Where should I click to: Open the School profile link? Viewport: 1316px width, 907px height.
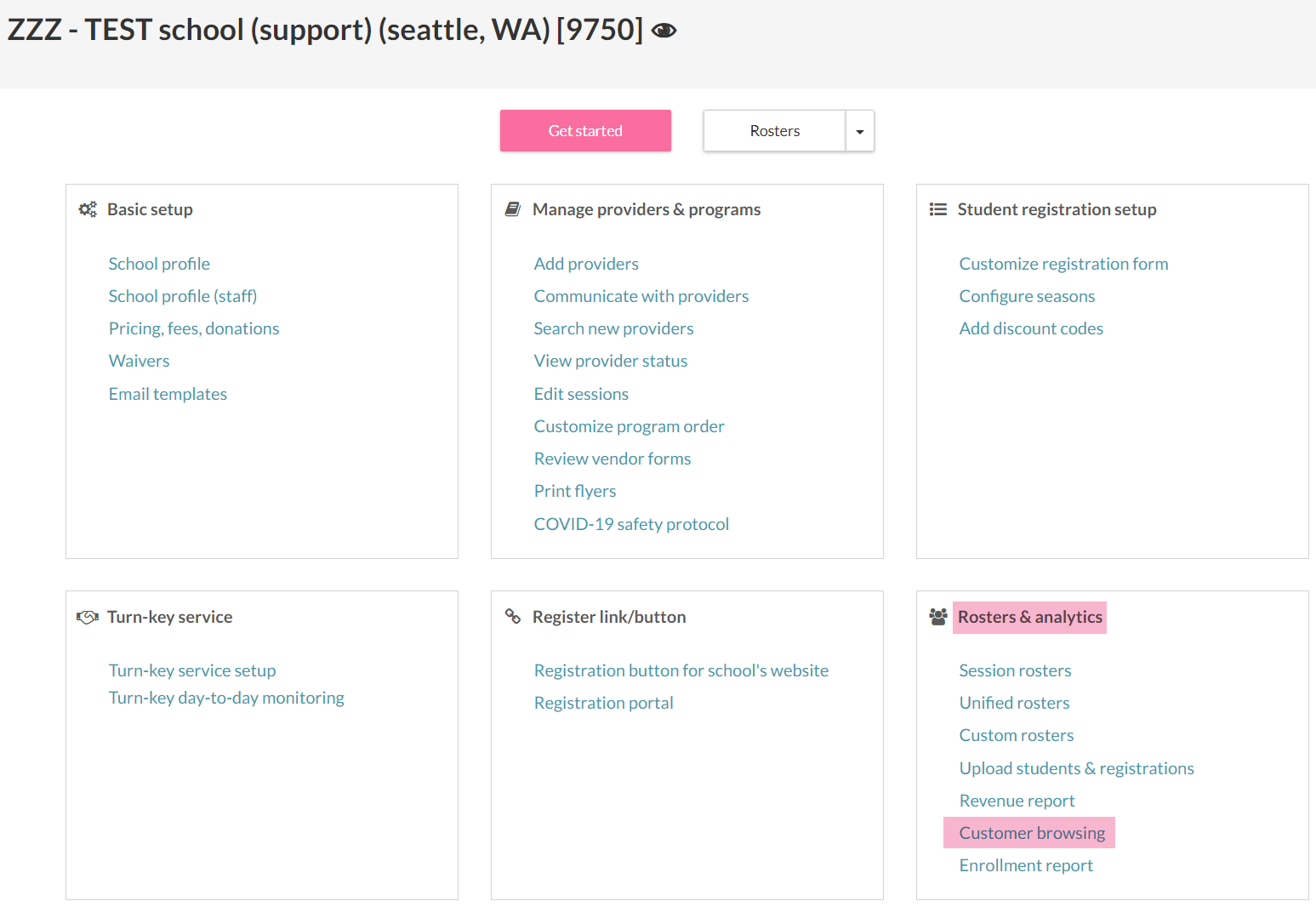[159, 264]
